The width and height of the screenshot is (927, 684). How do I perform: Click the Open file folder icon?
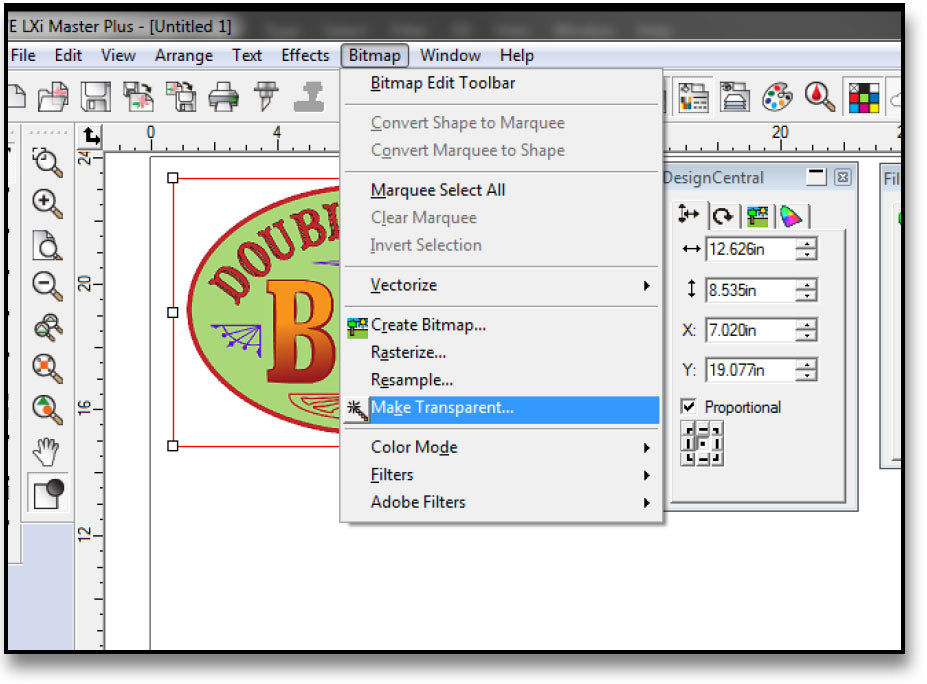click(53, 96)
